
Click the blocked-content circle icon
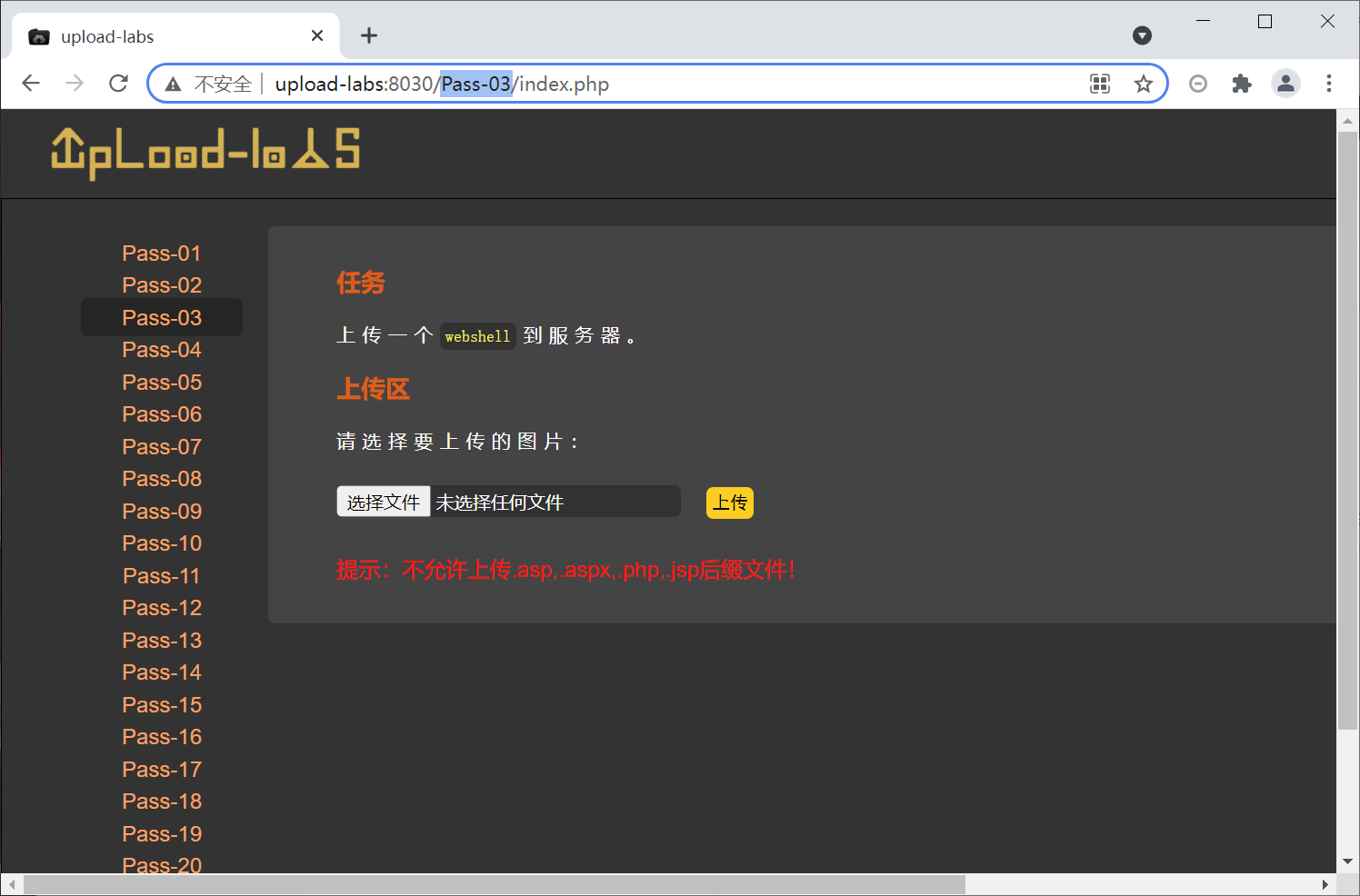pos(1198,83)
